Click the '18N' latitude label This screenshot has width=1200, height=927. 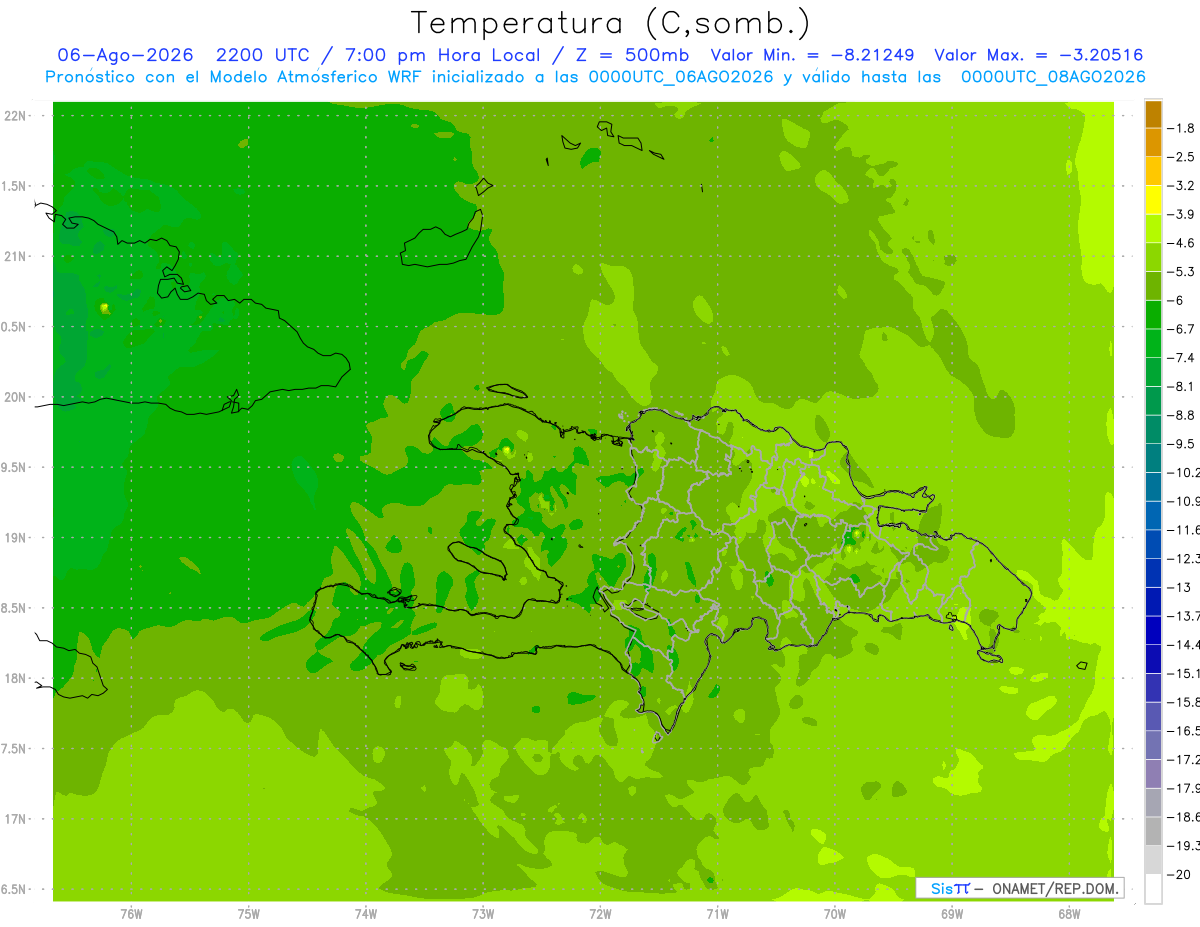[x=16, y=678]
